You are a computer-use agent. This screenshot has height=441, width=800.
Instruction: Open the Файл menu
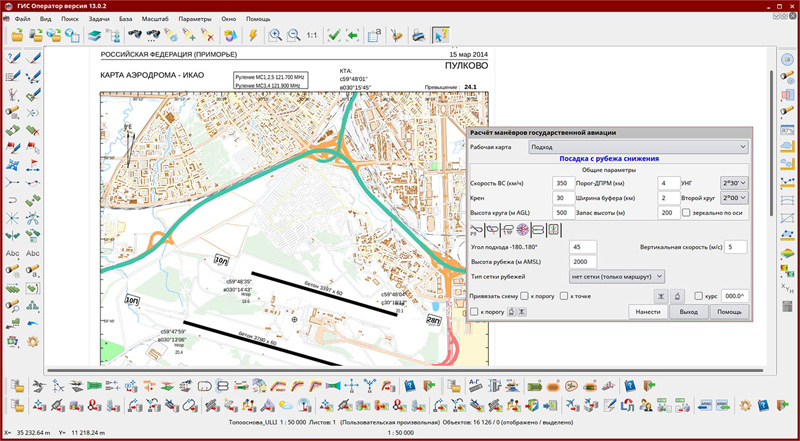click(23, 19)
